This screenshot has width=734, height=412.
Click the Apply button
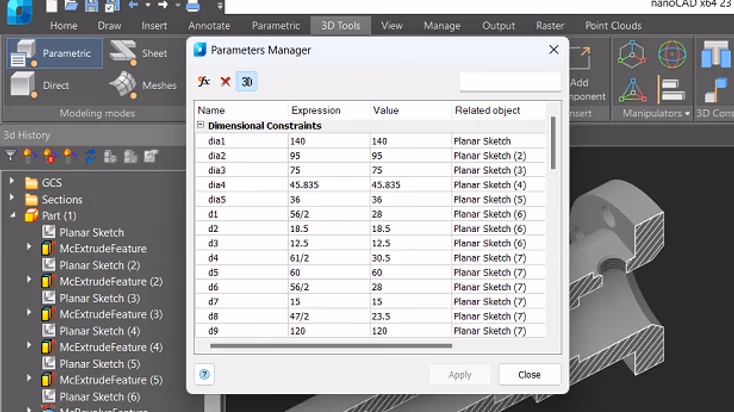click(460, 375)
